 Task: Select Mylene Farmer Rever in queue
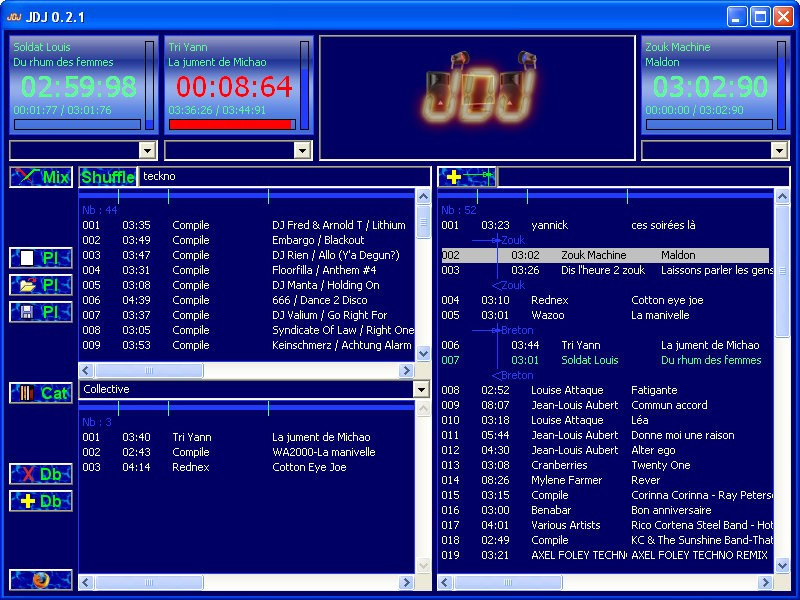tap(606, 480)
